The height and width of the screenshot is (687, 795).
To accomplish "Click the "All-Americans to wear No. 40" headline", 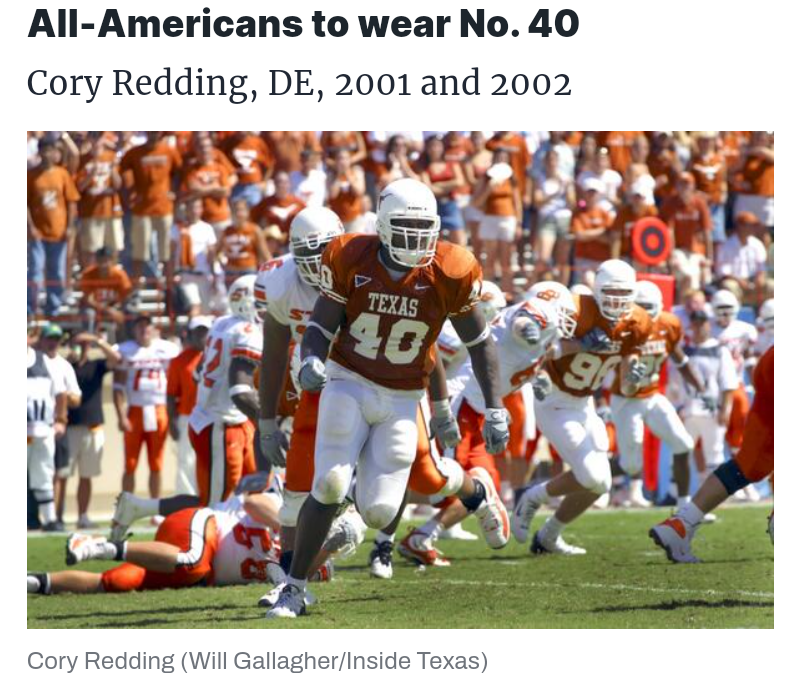I will coord(303,24).
